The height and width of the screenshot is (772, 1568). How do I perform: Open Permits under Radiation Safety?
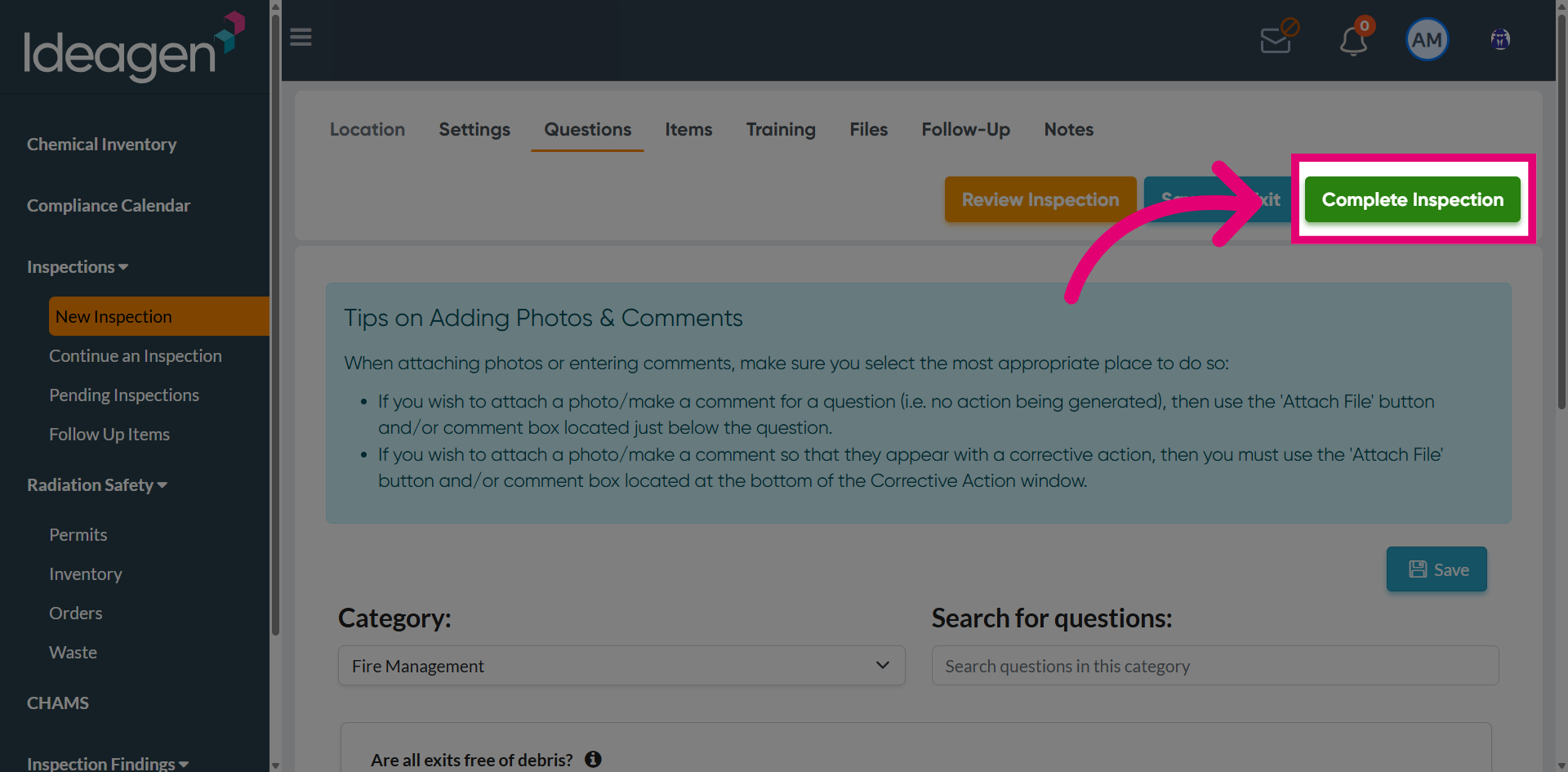click(78, 535)
